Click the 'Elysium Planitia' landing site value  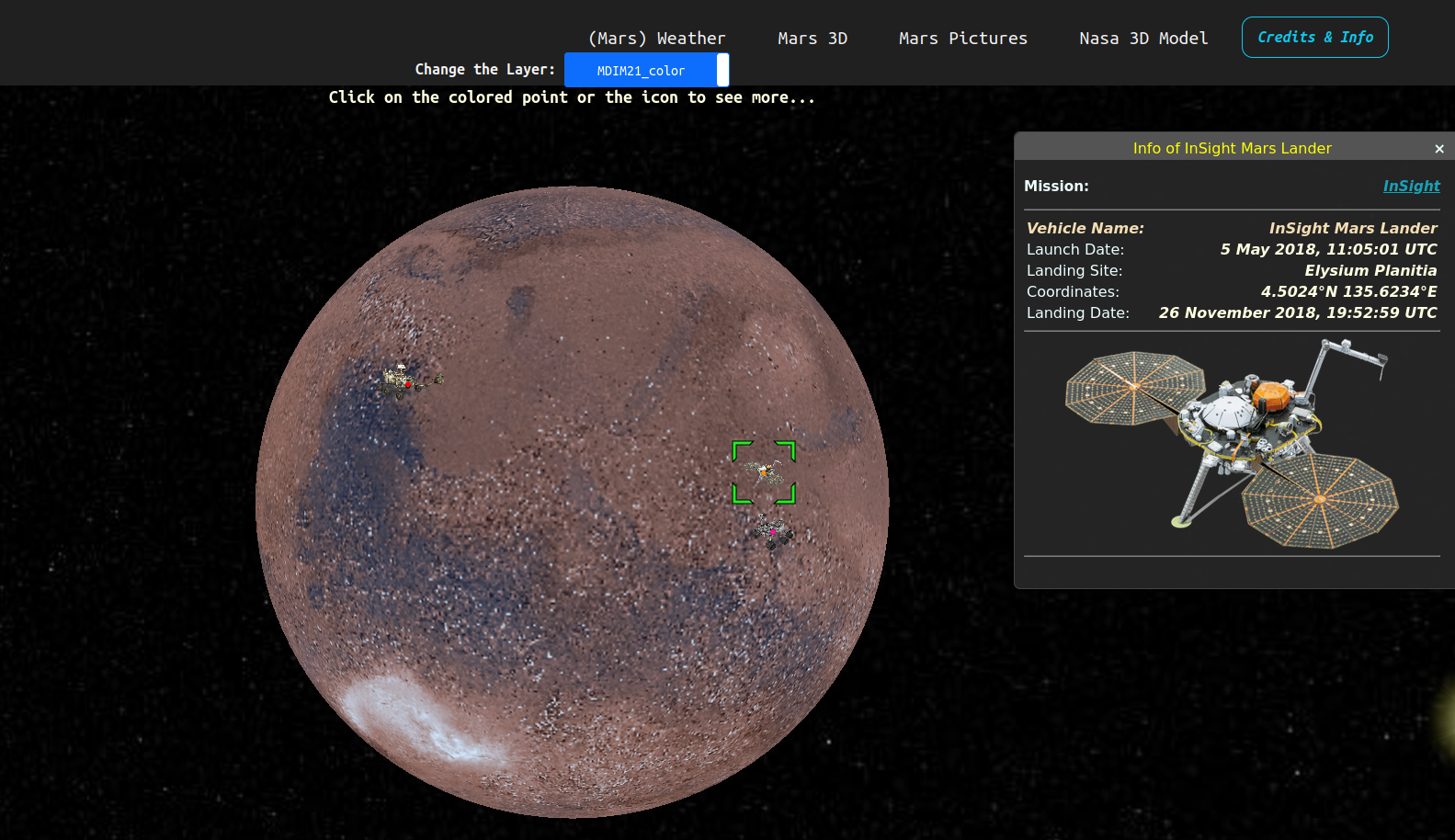tap(1370, 270)
